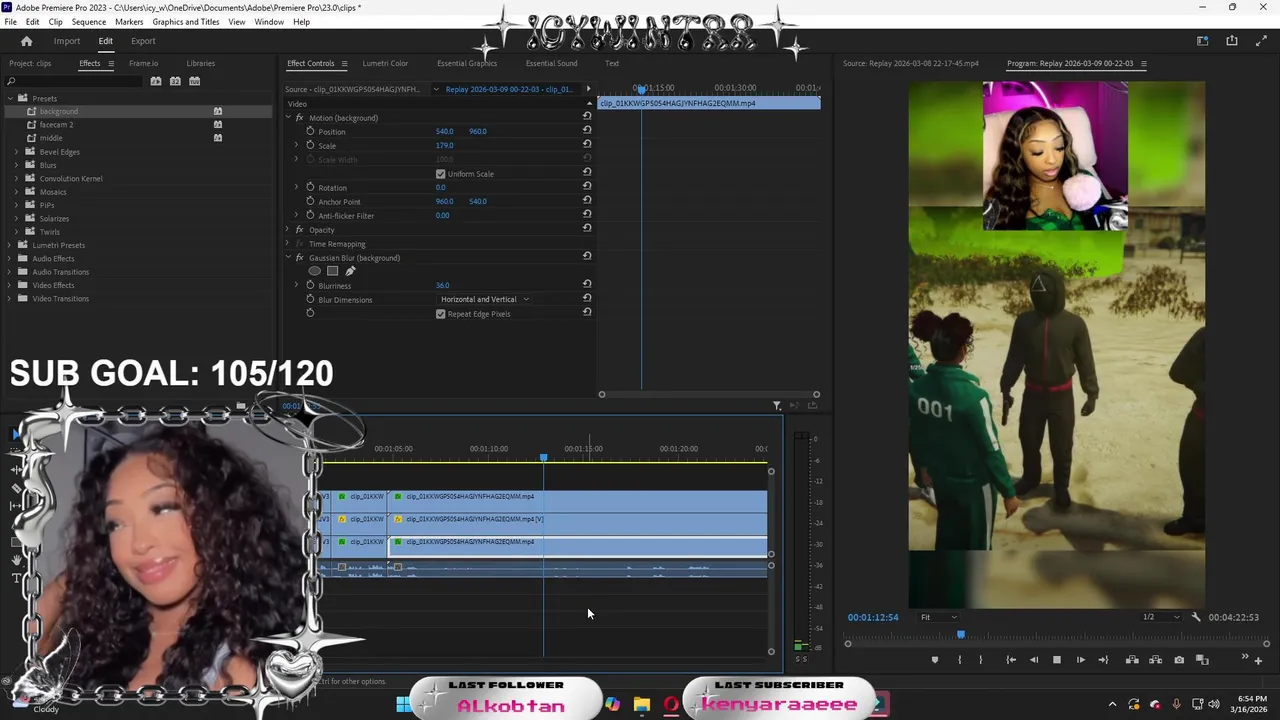Image resolution: width=1280 pixels, height=720 pixels.
Task: Open the Fit zoom level dropdown
Action: tap(938, 617)
